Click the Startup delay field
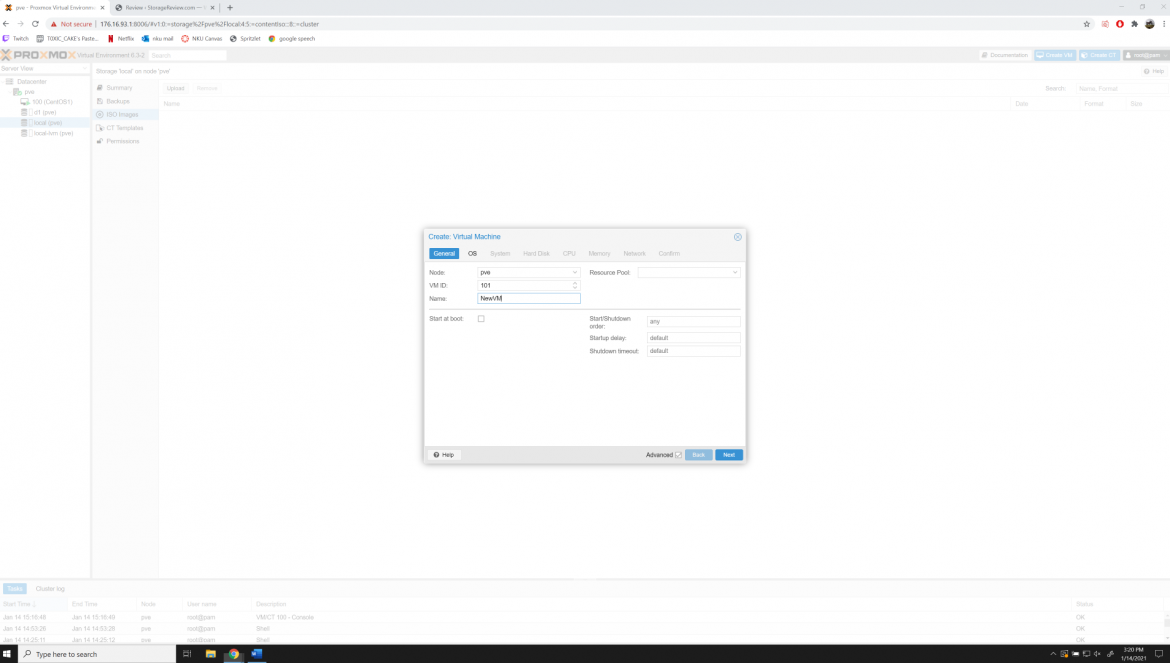This screenshot has height=663, width=1170. tap(693, 338)
